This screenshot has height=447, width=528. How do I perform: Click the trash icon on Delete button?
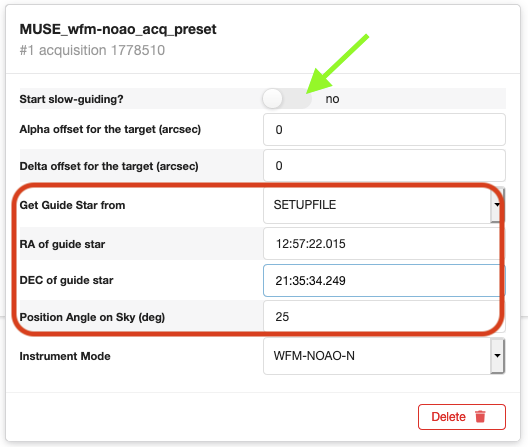point(480,417)
